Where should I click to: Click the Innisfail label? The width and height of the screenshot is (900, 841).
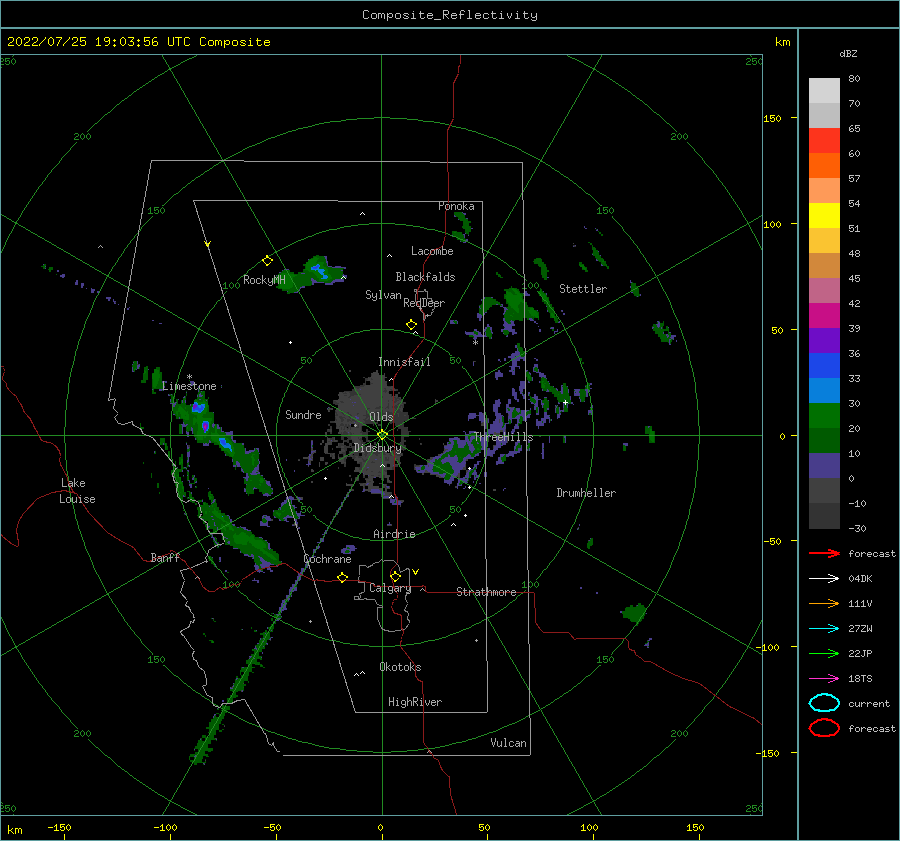coord(404,362)
